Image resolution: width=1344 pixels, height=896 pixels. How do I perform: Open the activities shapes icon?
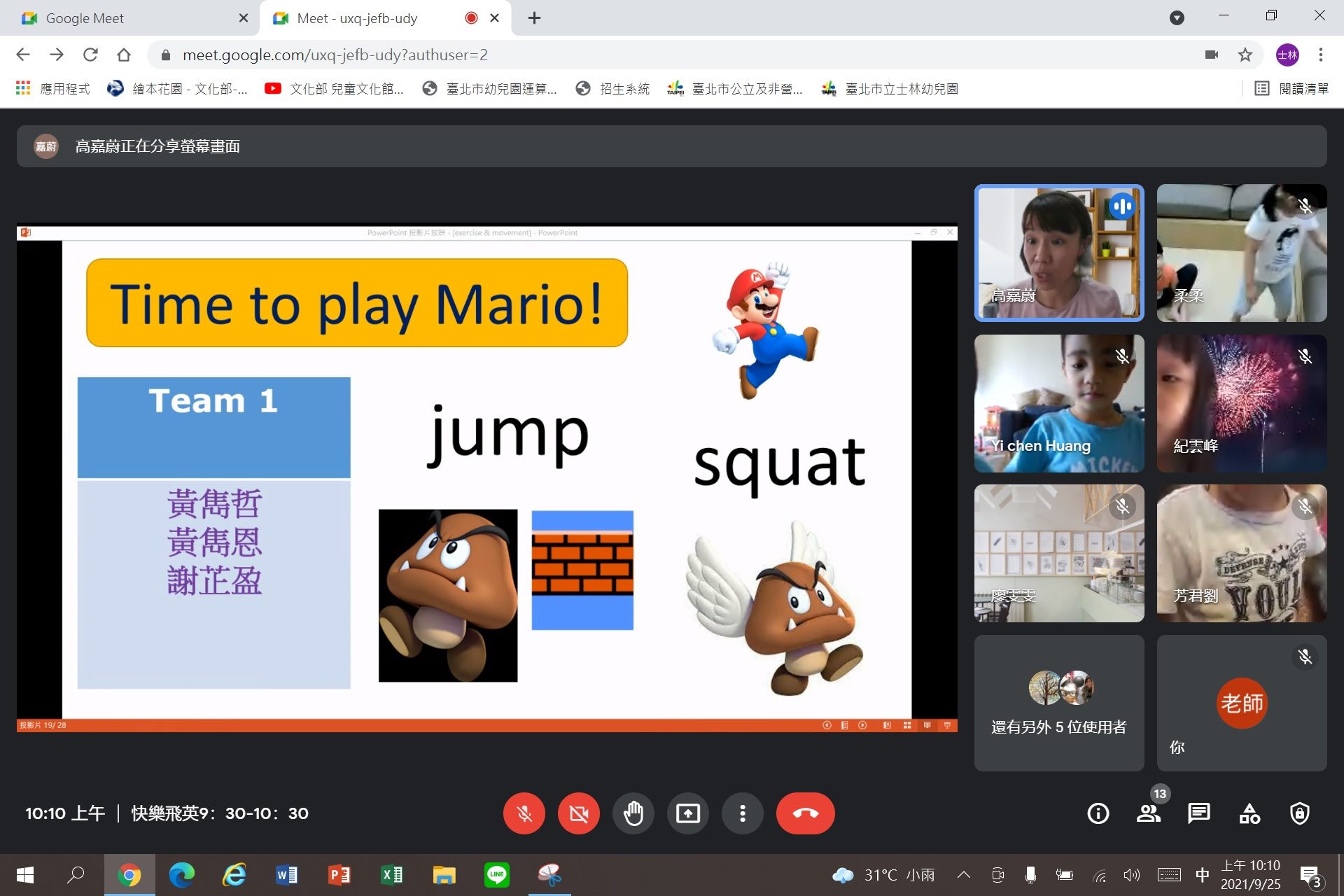coord(1249,813)
